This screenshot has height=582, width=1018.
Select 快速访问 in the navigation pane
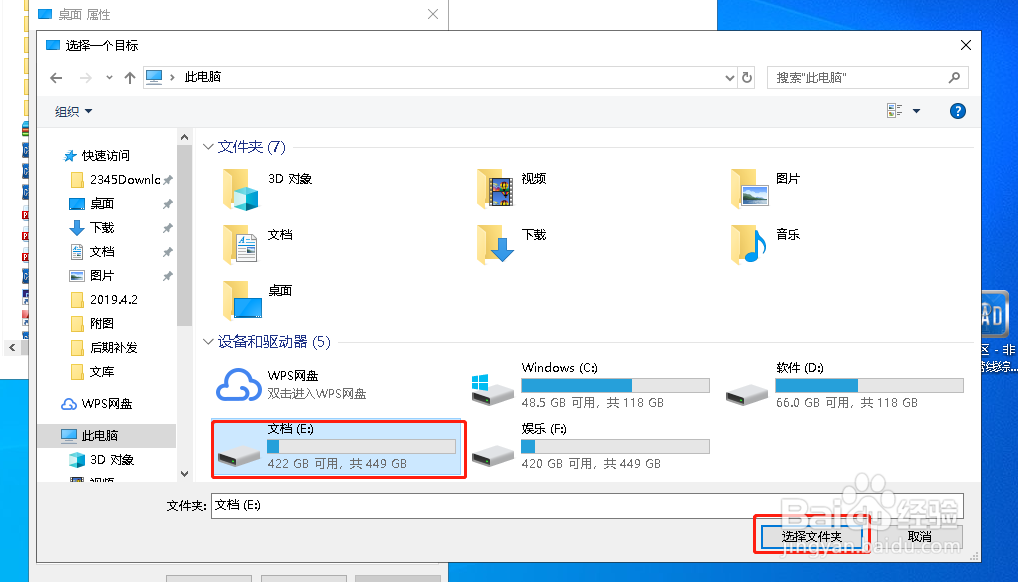(x=106, y=156)
